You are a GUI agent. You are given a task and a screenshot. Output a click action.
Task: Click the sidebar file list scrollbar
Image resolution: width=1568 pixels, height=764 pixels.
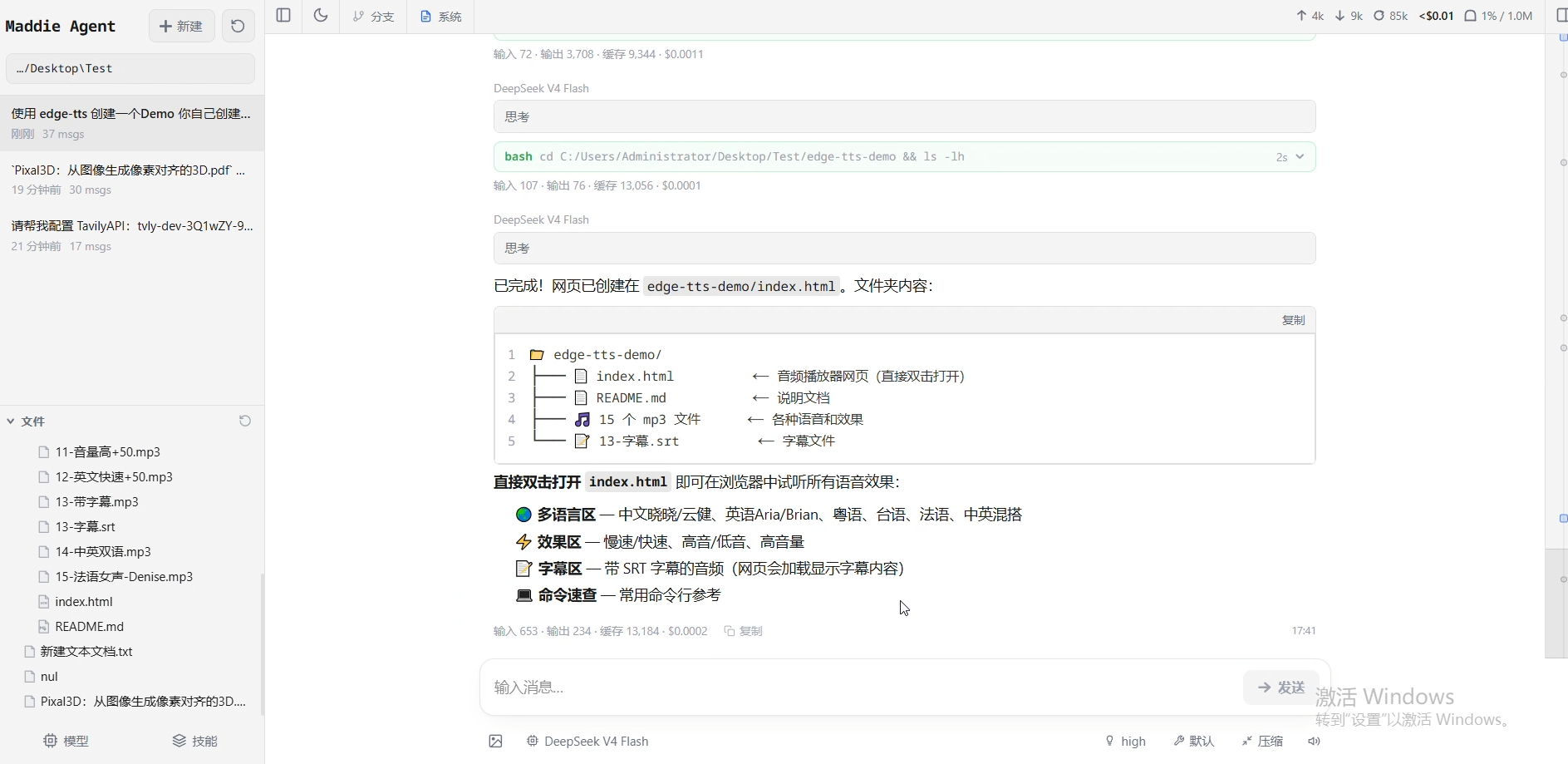click(x=263, y=644)
